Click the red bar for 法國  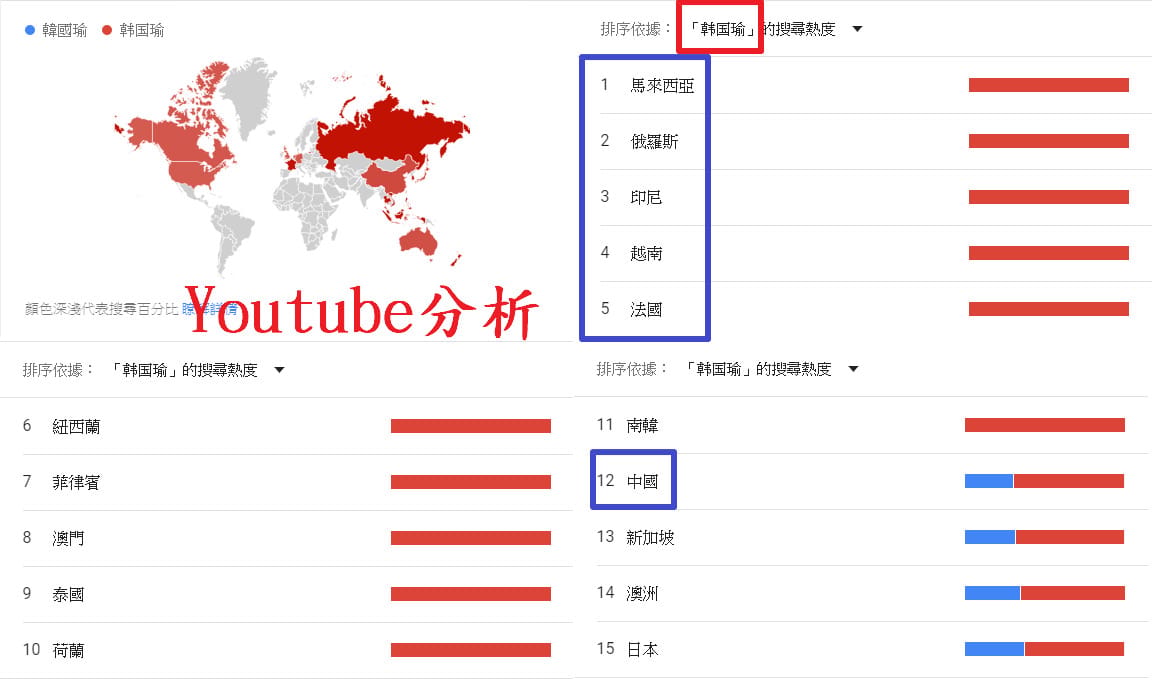[x=1048, y=308]
